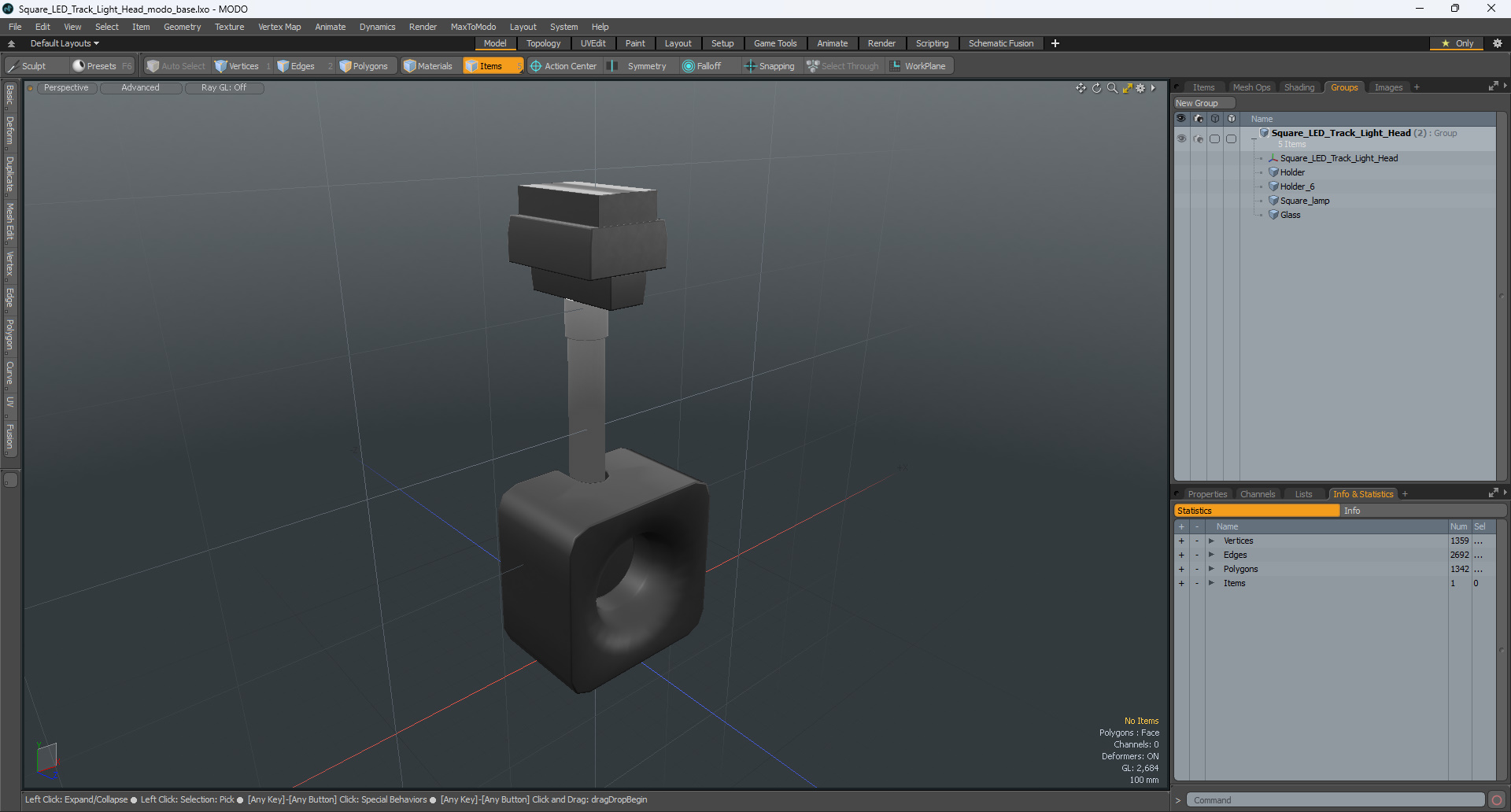Open the Texture menu
Image resolution: width=1511 pixels, height=812 pixels.
click(229, 27)
